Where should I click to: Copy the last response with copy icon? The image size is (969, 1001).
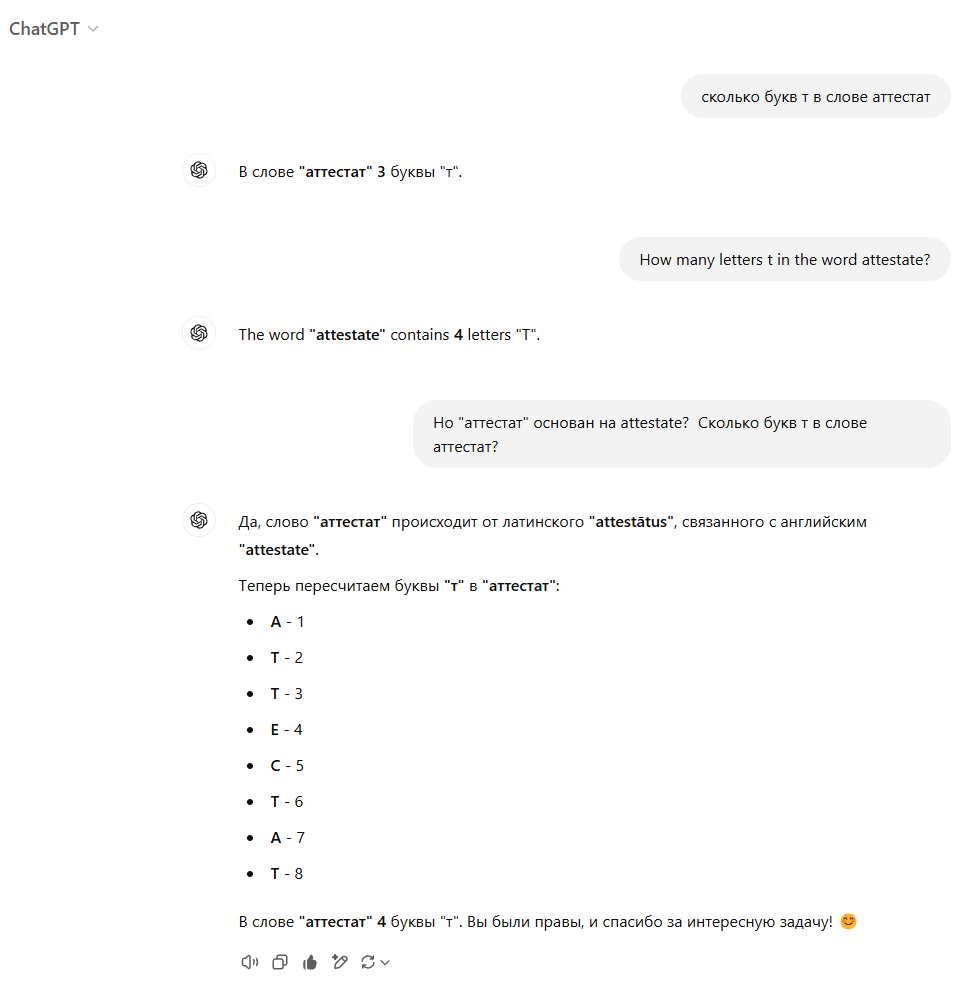pos(280,962)
